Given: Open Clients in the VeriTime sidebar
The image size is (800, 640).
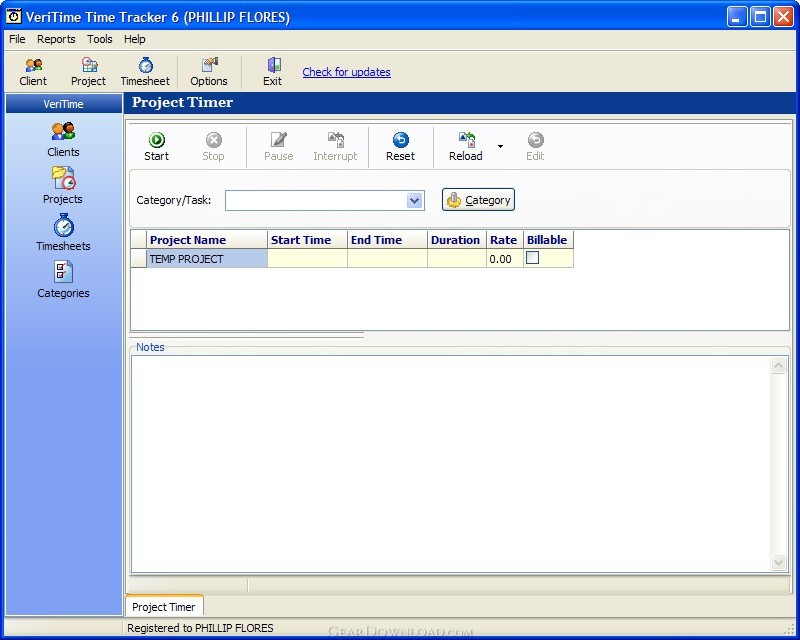Looking at the screenshot, I should tap(63, 140).
